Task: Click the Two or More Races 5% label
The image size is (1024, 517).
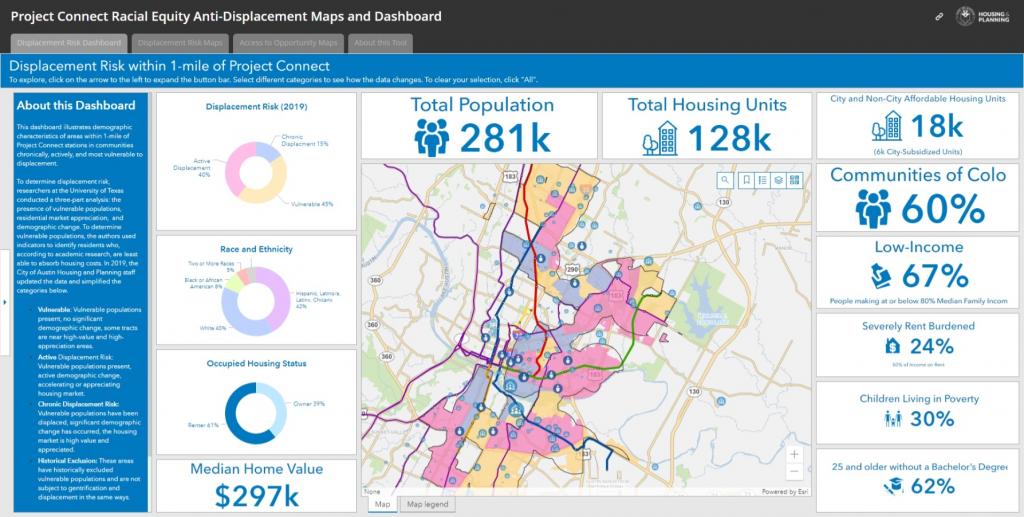Action: [x=213, y=266]
